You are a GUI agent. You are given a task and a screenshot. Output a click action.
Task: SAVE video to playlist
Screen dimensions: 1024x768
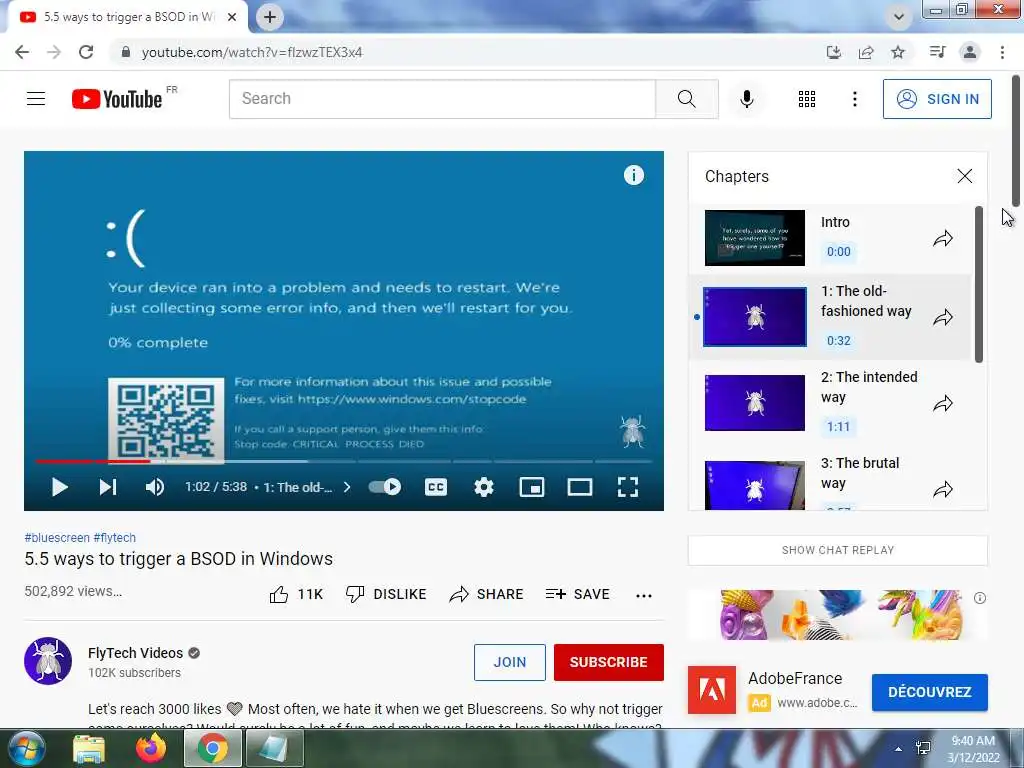click(x=577, y=594)
